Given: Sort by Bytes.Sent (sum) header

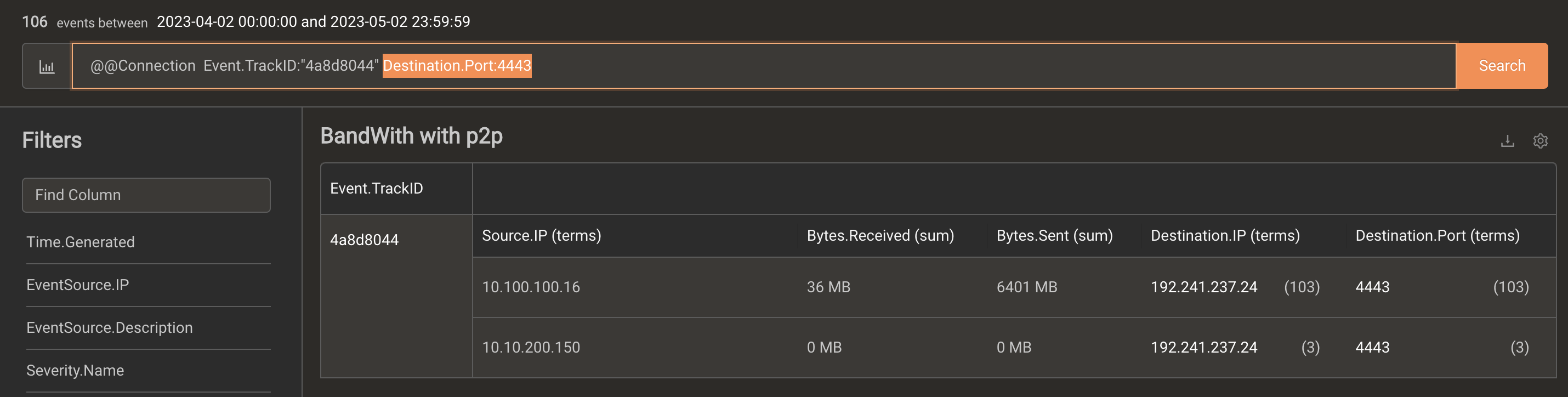Looking at the screenshot, I should (1054, 236).
